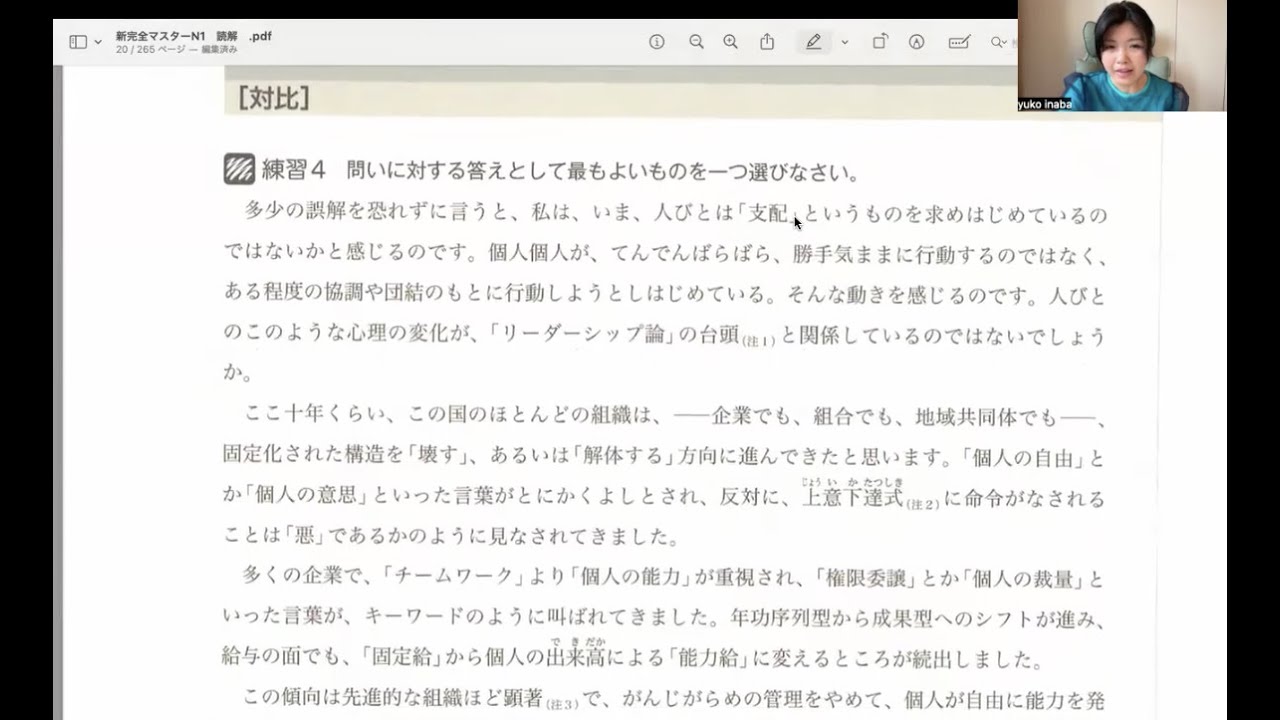
Task: Open the Share menu icon
Action: pos(767,43)
